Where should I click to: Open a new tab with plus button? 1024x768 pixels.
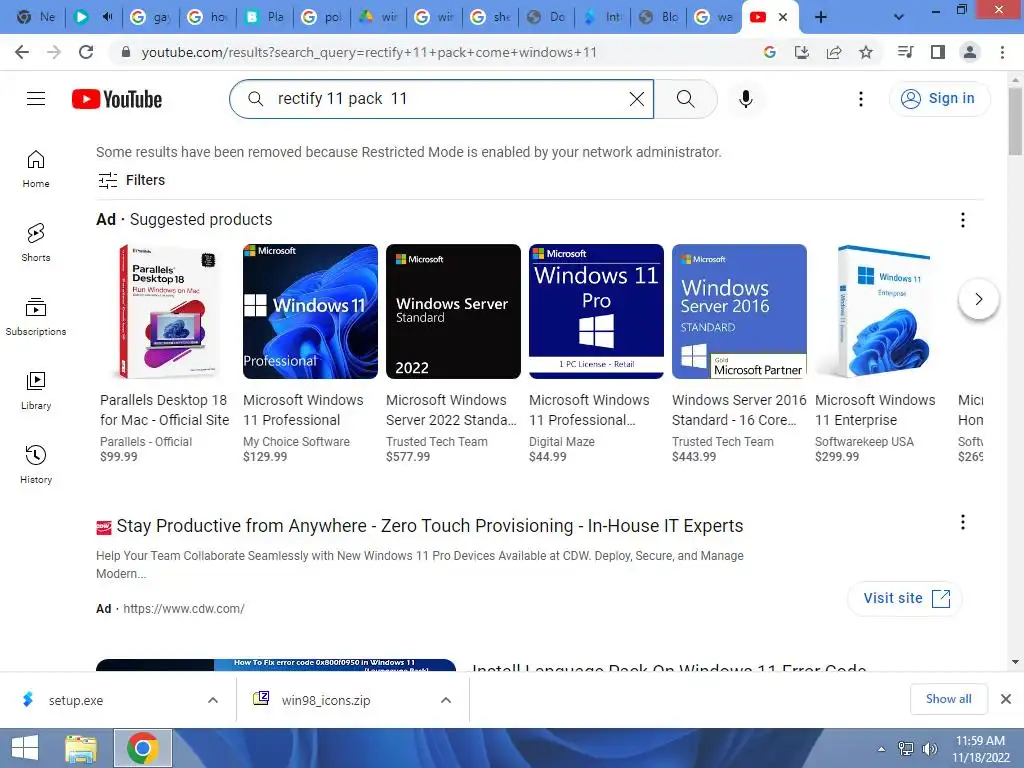click(821, 17)
